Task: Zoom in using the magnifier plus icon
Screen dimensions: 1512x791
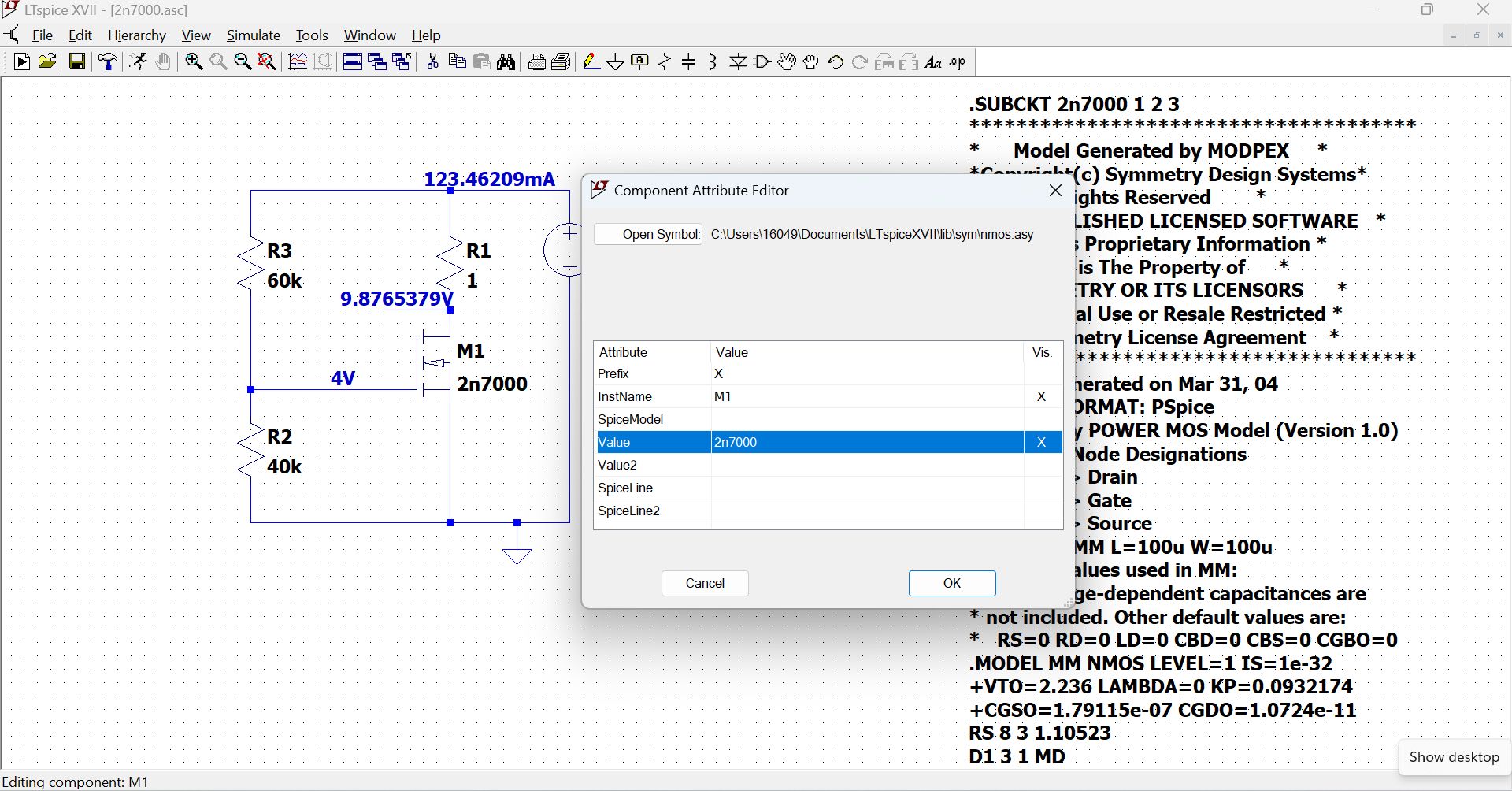Action: pyautogui.click(x=194, y=62)
